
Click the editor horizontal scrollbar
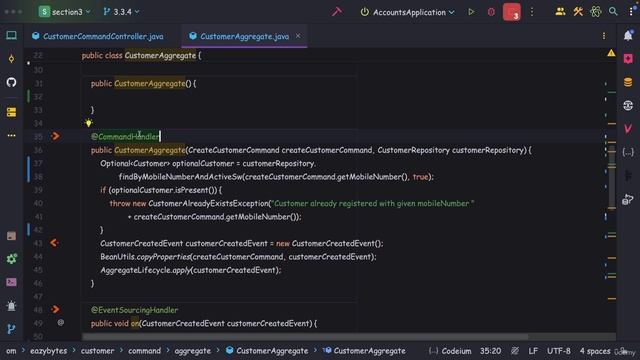coord(305,337)
